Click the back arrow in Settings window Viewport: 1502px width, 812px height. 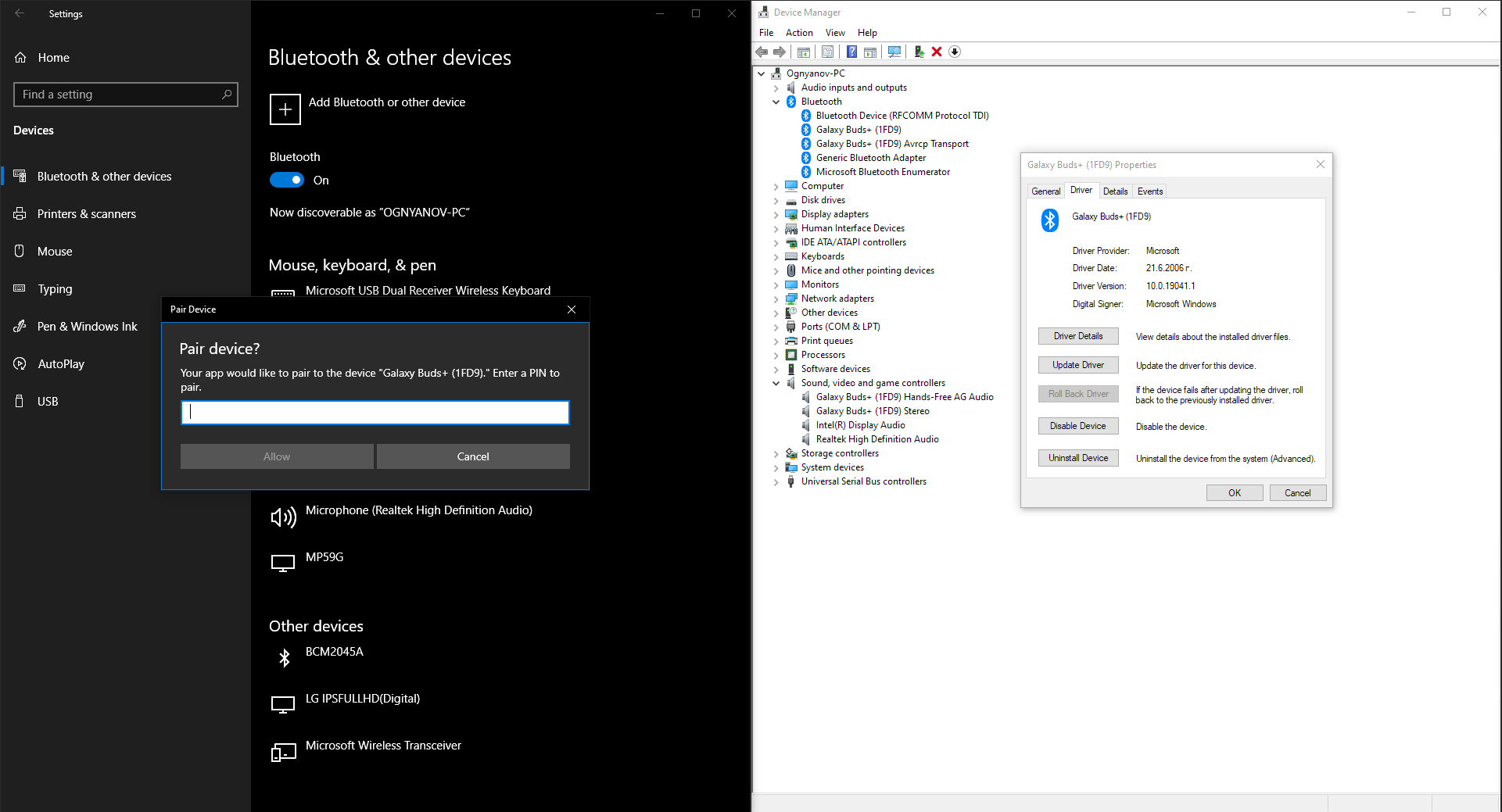click(x=20, y=13)
